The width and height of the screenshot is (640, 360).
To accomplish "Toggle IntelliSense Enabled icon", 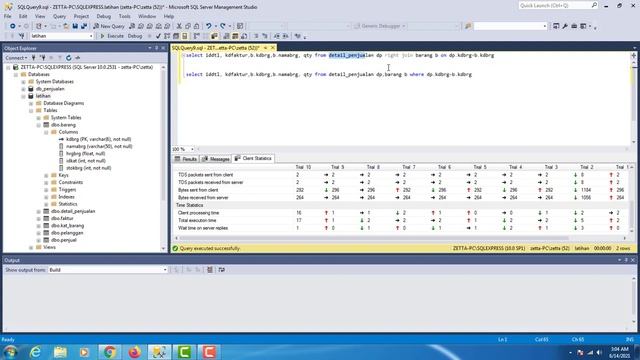I will 184,36.
